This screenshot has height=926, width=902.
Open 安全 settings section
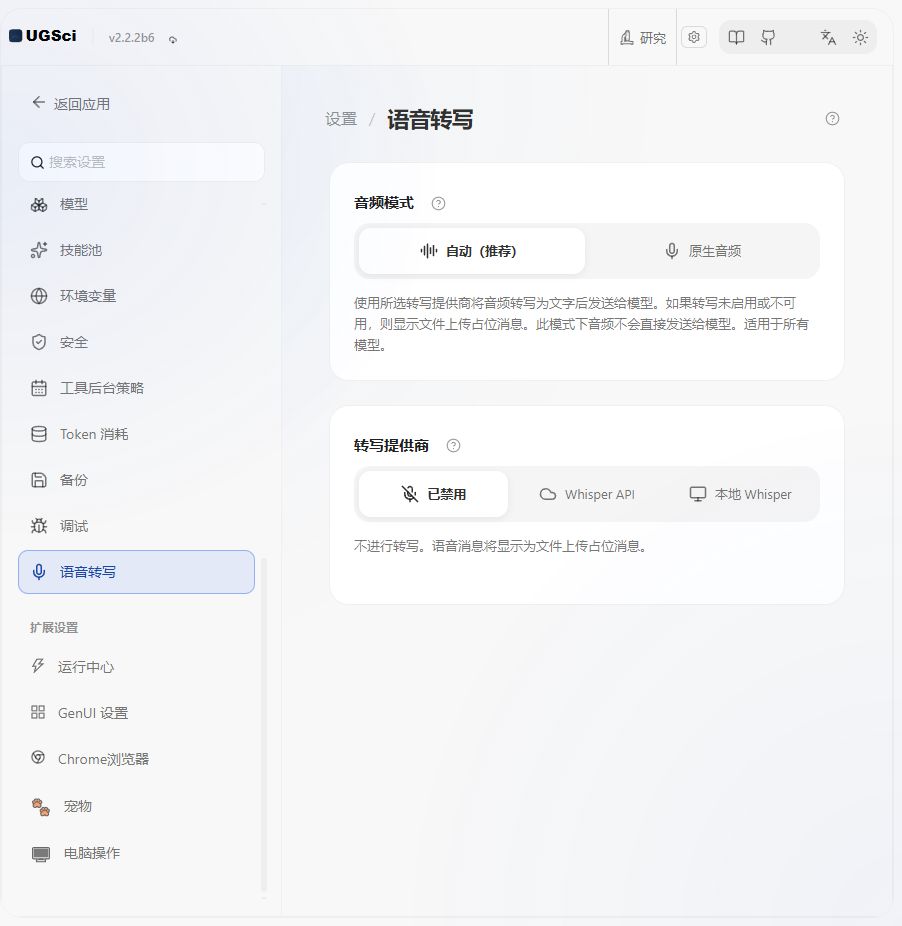136,342
